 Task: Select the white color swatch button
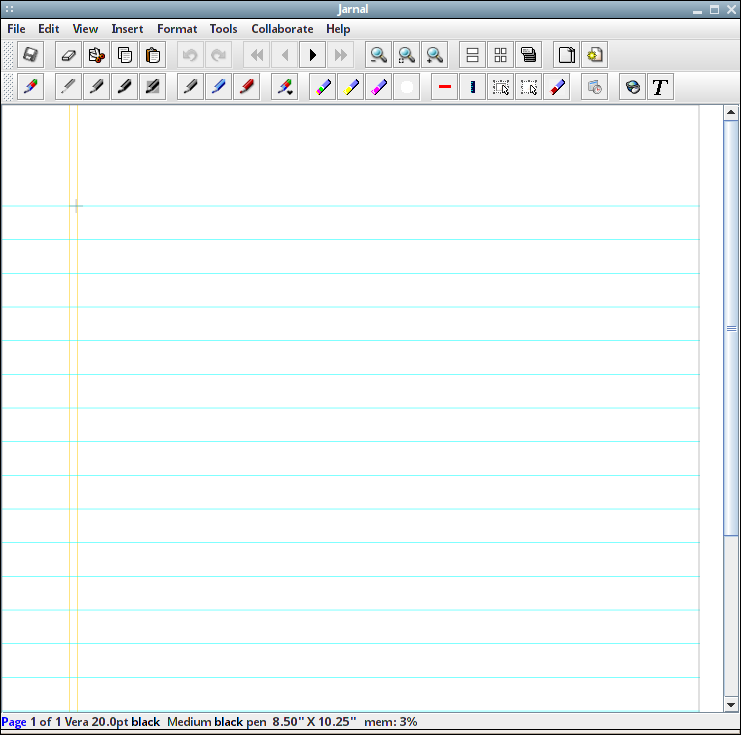[406, 86]
